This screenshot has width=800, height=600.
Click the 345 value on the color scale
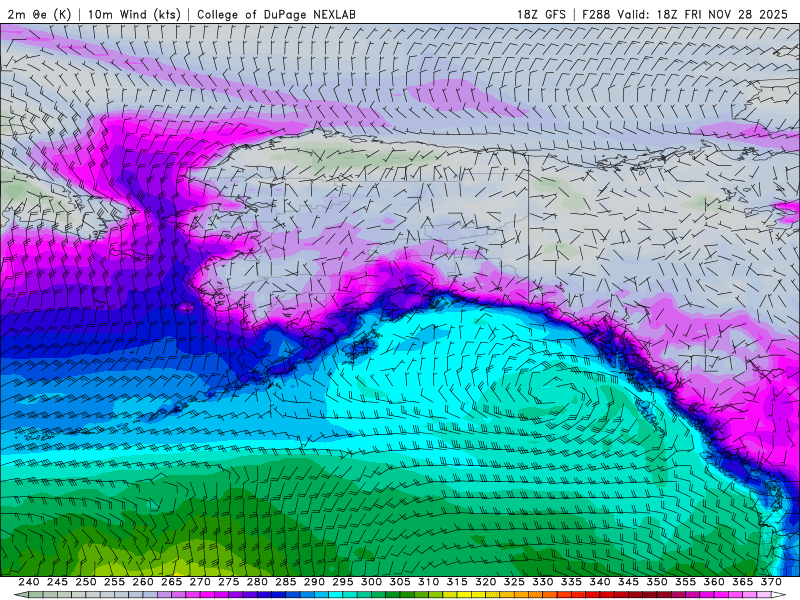[629, 582]
